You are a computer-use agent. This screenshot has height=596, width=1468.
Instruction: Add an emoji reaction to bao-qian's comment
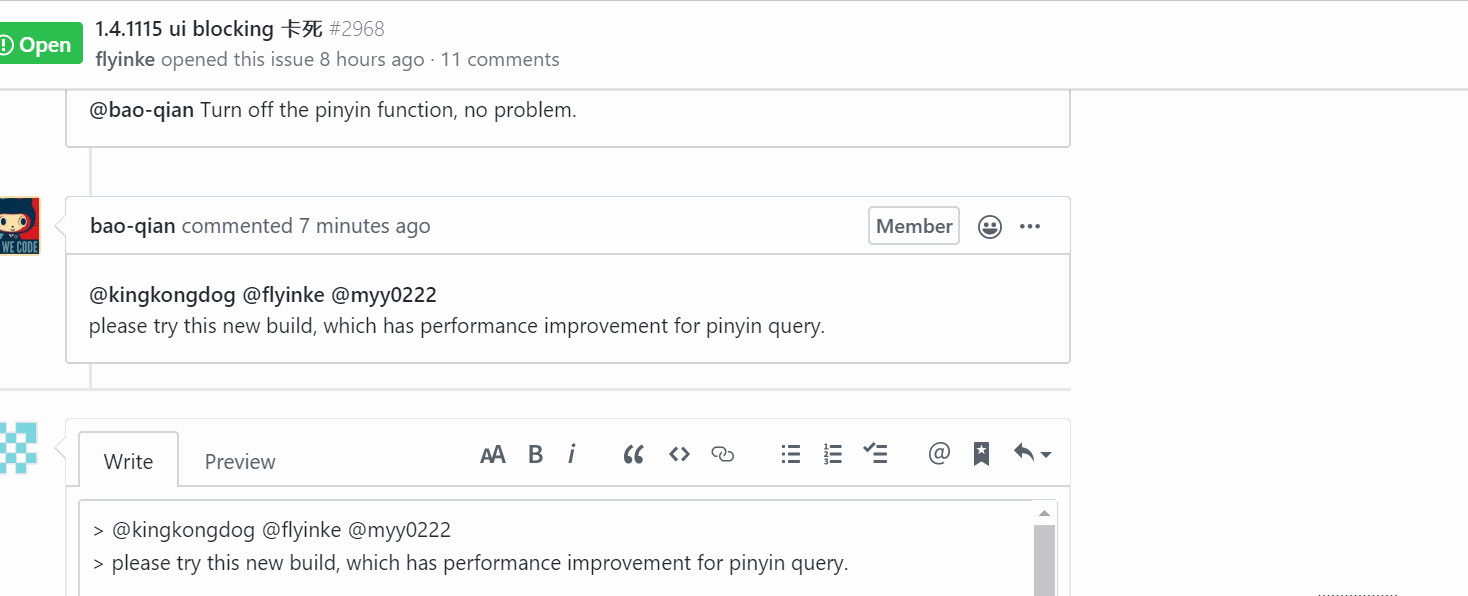990,227
